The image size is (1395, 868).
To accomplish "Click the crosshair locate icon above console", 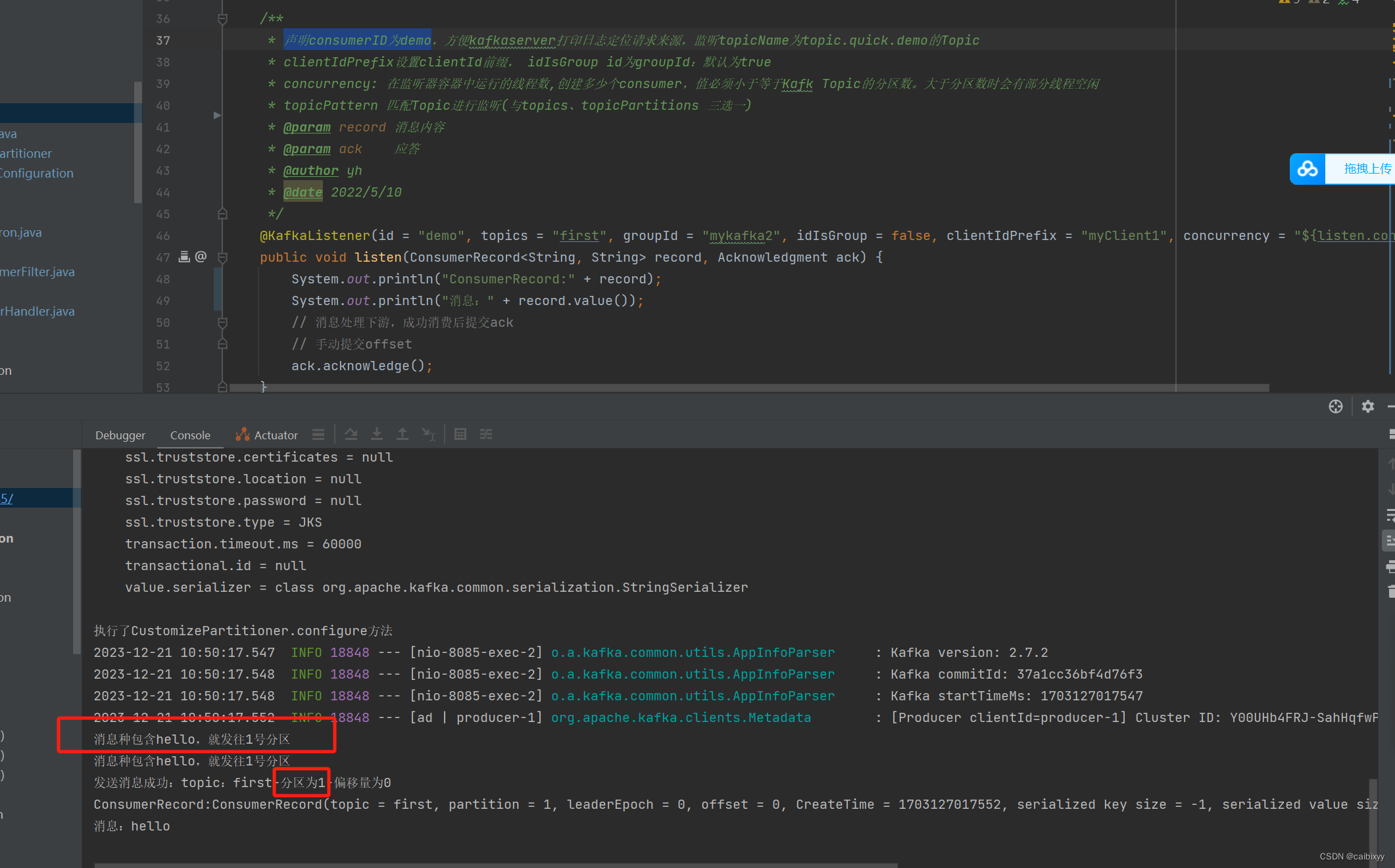I will point(1335,406).
